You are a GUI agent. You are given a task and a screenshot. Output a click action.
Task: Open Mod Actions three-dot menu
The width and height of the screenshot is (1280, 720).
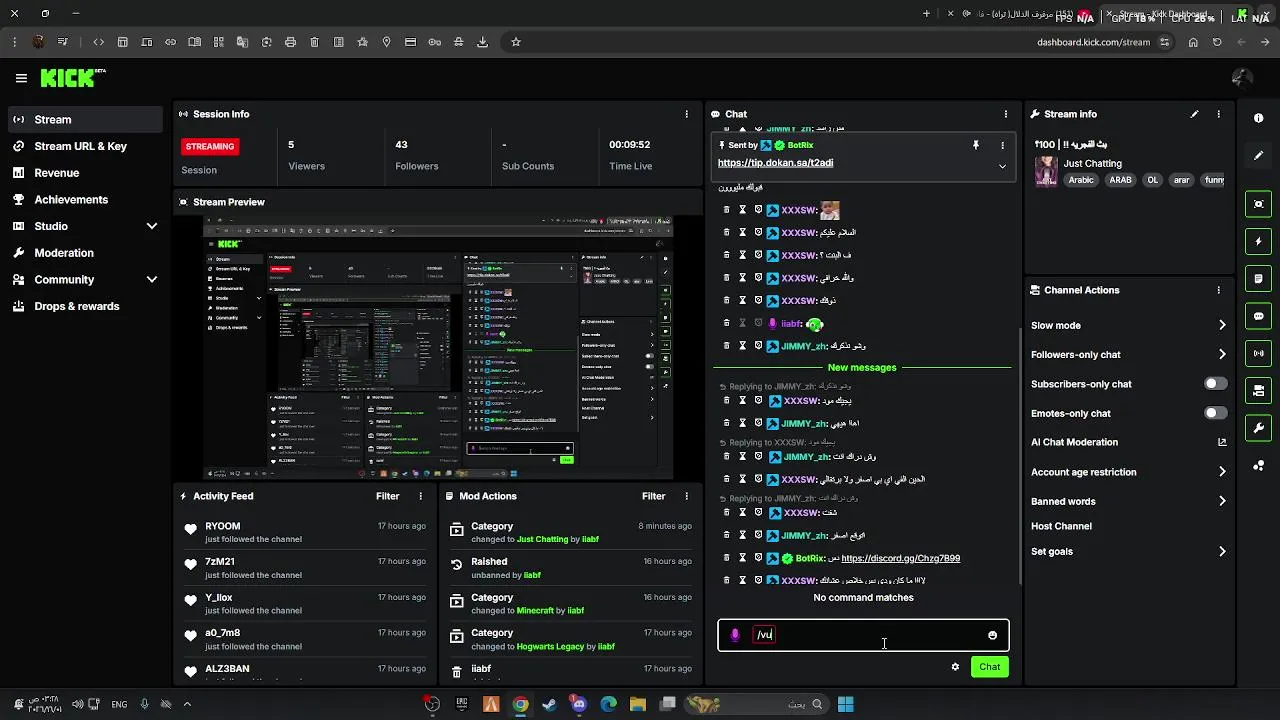(686, 496)
